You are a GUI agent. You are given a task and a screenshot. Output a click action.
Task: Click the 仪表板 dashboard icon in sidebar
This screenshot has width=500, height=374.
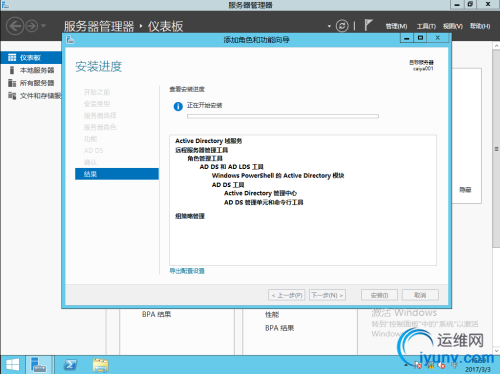click(12, 58)
